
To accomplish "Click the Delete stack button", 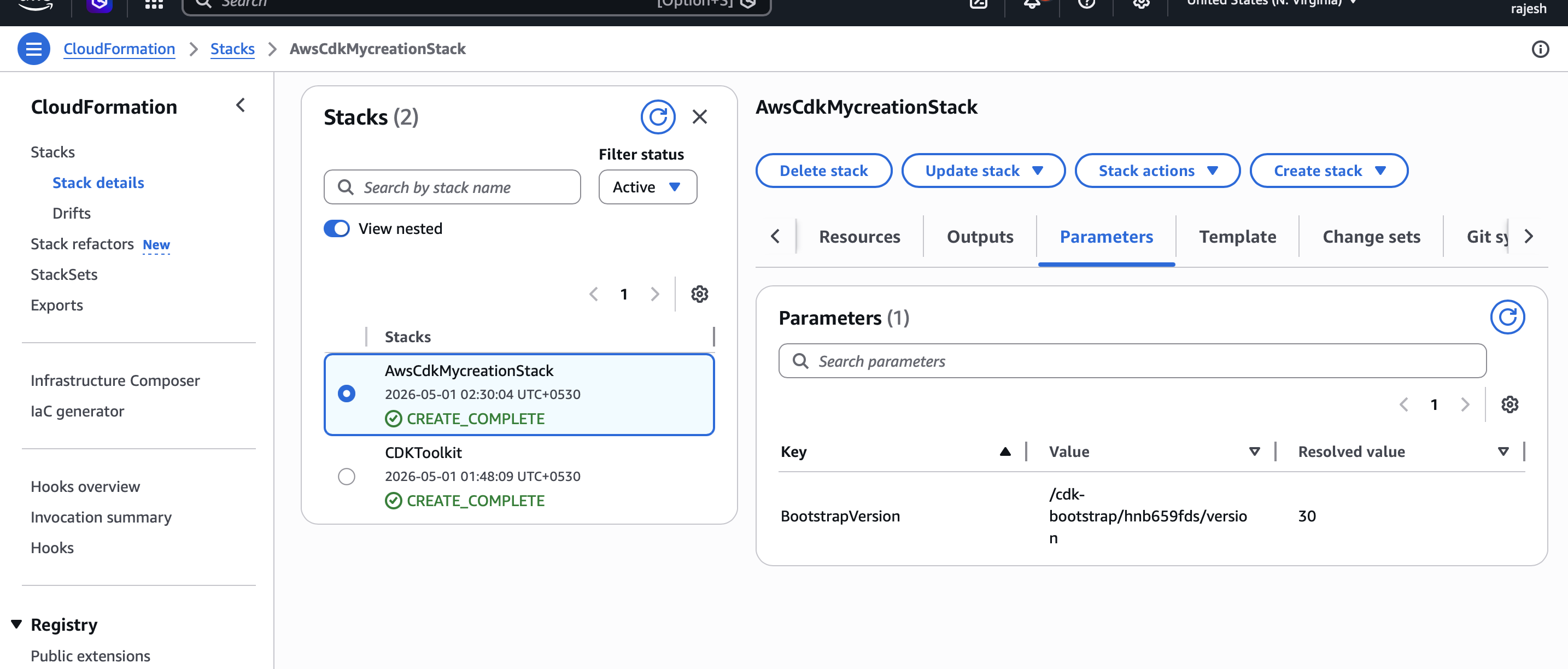I will tap(823, 171).
